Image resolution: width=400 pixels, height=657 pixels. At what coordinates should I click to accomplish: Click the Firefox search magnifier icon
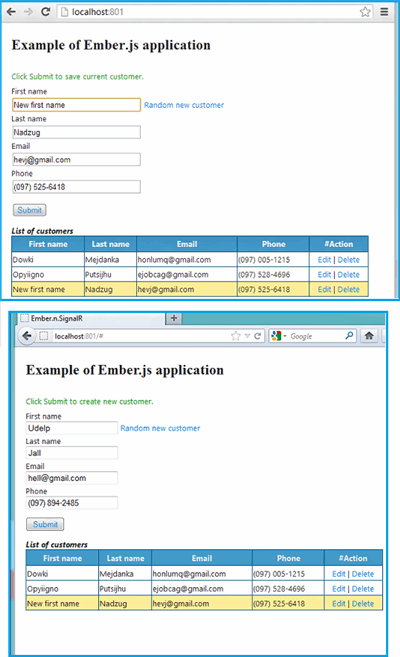coord(349,336)
